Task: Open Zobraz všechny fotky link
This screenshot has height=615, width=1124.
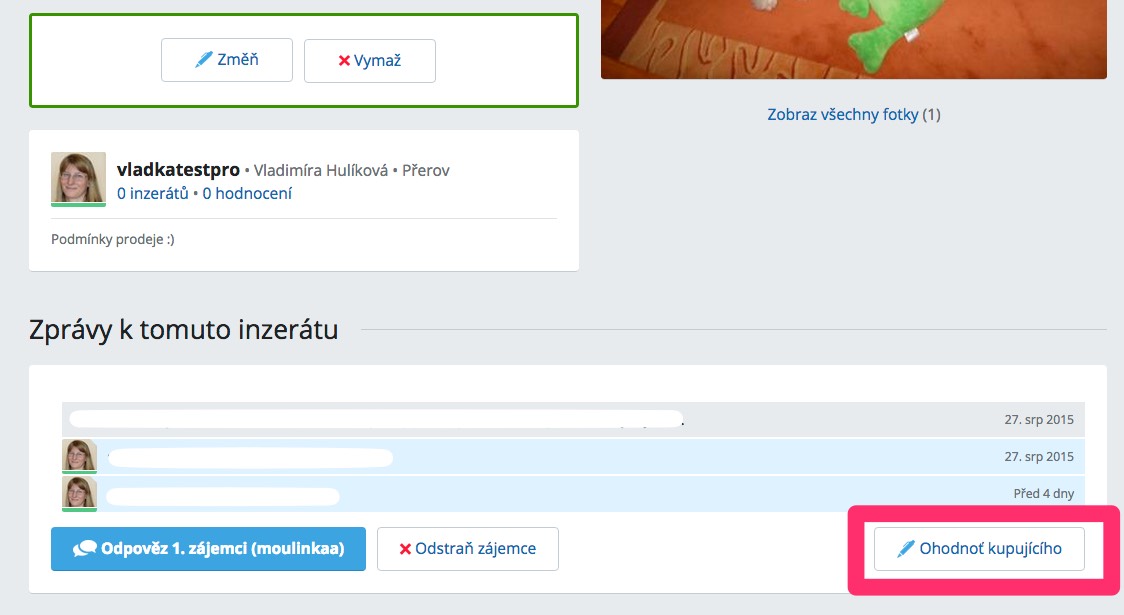Action: pyautogui.click(x=854, y=115)
